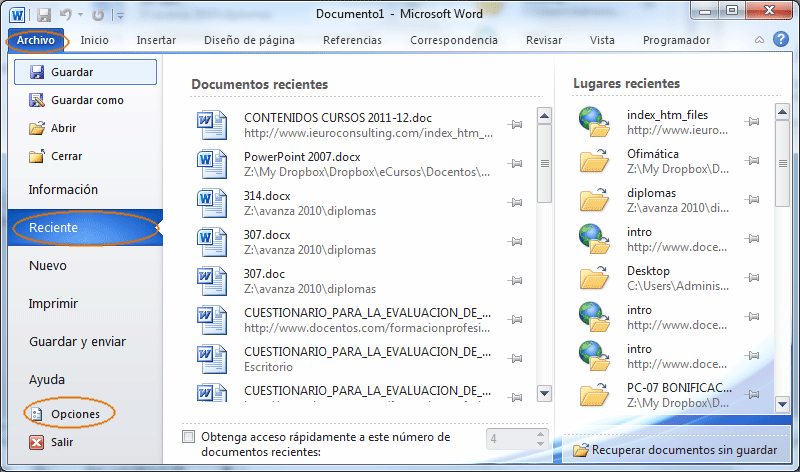Pin PowerPoint 2007.docx to recent list
Image resolution: width=800 pixels, height=472 pixels.
[515, 163]
